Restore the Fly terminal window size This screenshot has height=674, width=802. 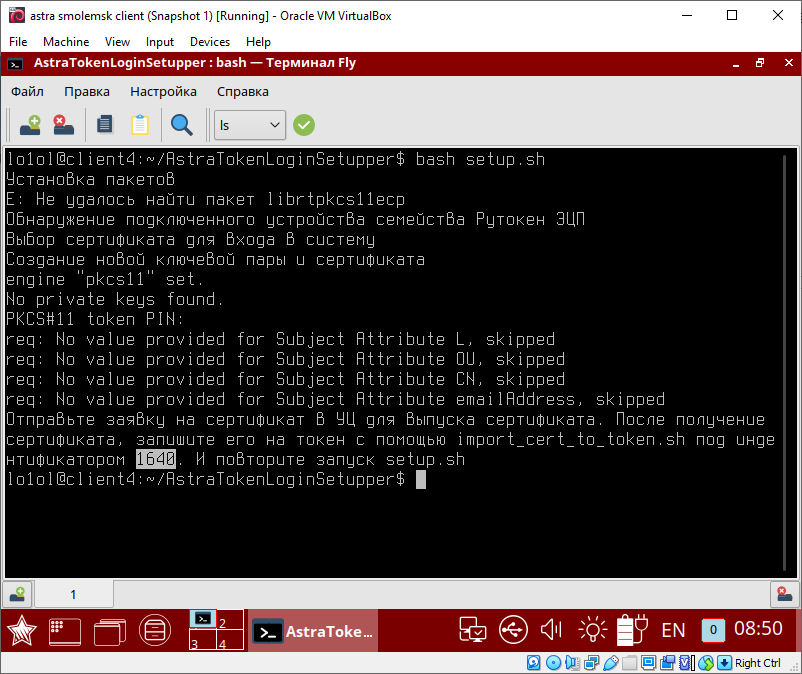(x=760, y=63)
